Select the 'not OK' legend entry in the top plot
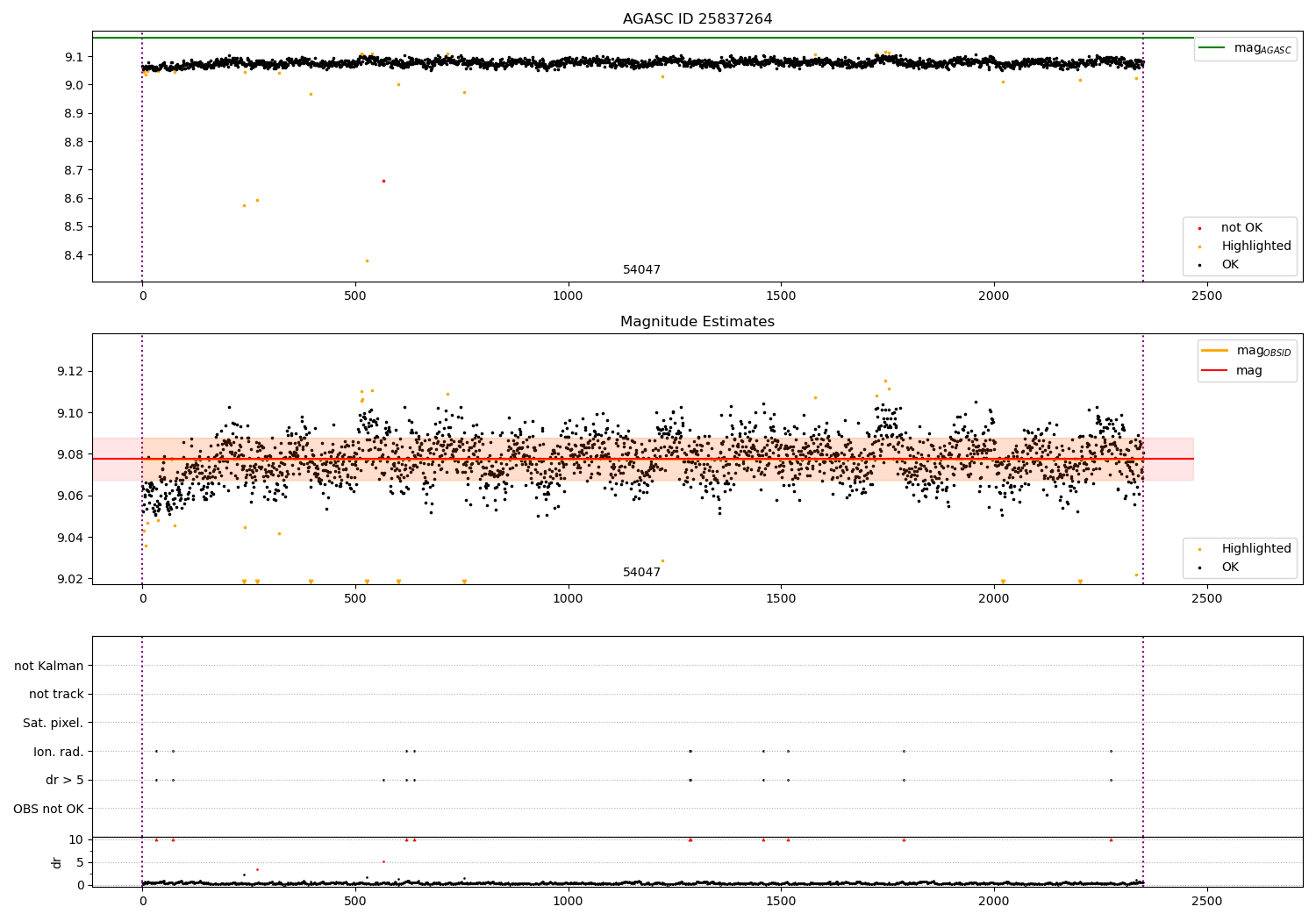The width and height of the screenshot is (1316, 921). click(x=1241, y=228)
